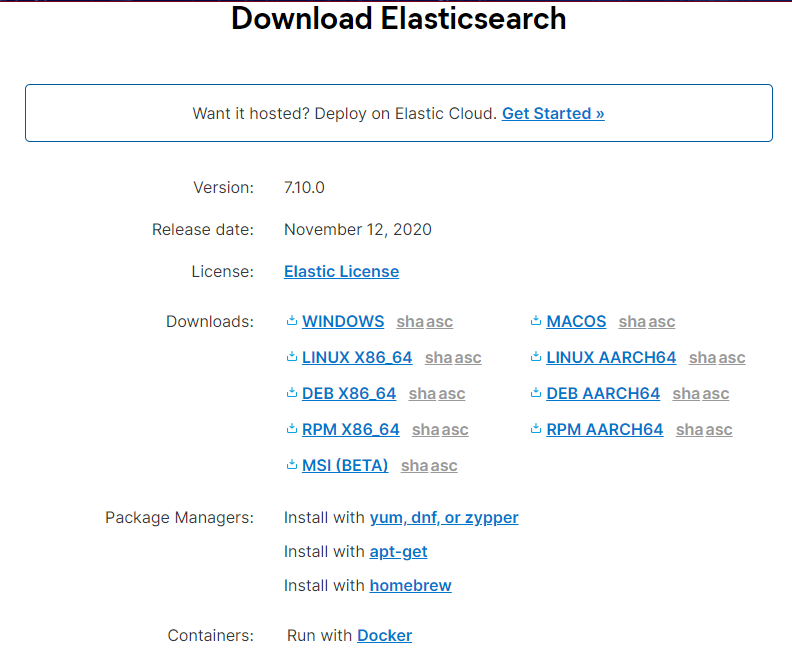The width and height of the screenshot is (792, 658).
Task: Download the RPM X86_64 package
Action: click(x=351, y=430)
